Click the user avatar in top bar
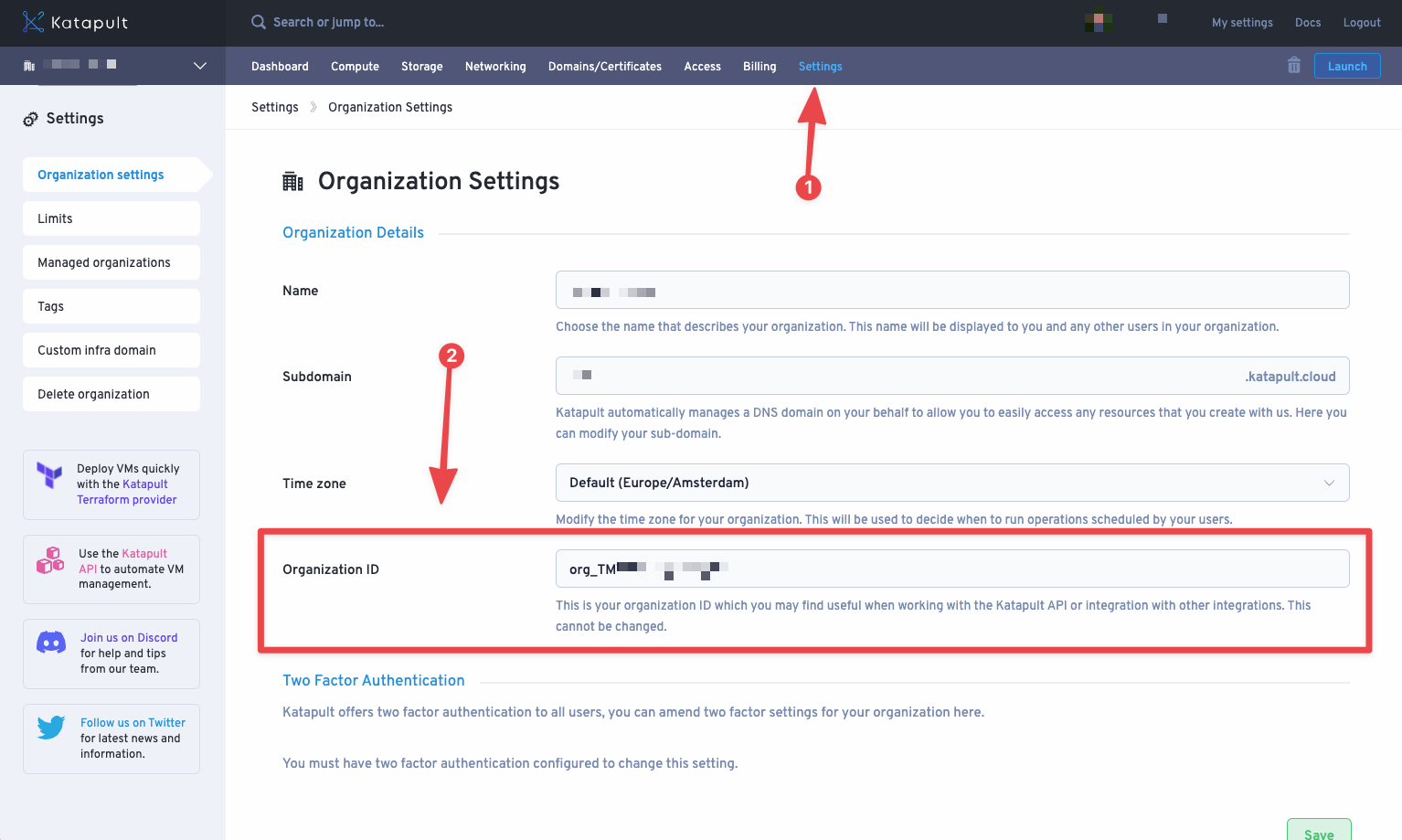 1099,22
